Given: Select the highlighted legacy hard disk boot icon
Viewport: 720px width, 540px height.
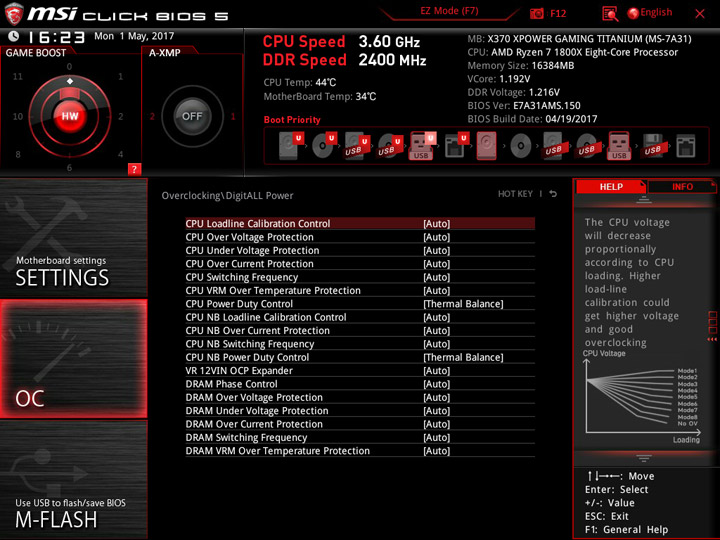Looking at the screenshot, I should [x=487, y=146].
